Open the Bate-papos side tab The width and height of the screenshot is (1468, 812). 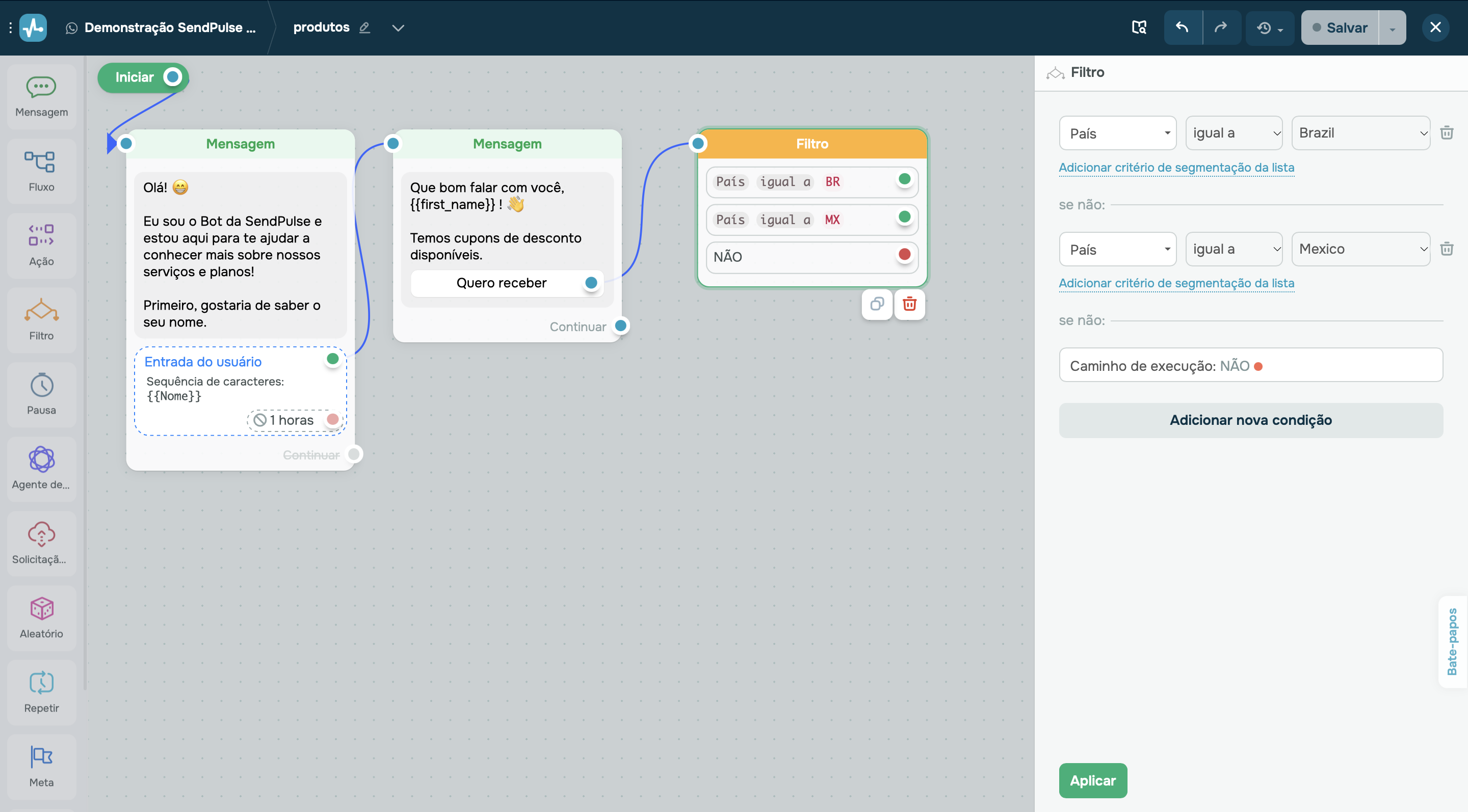coord(1453,642)
